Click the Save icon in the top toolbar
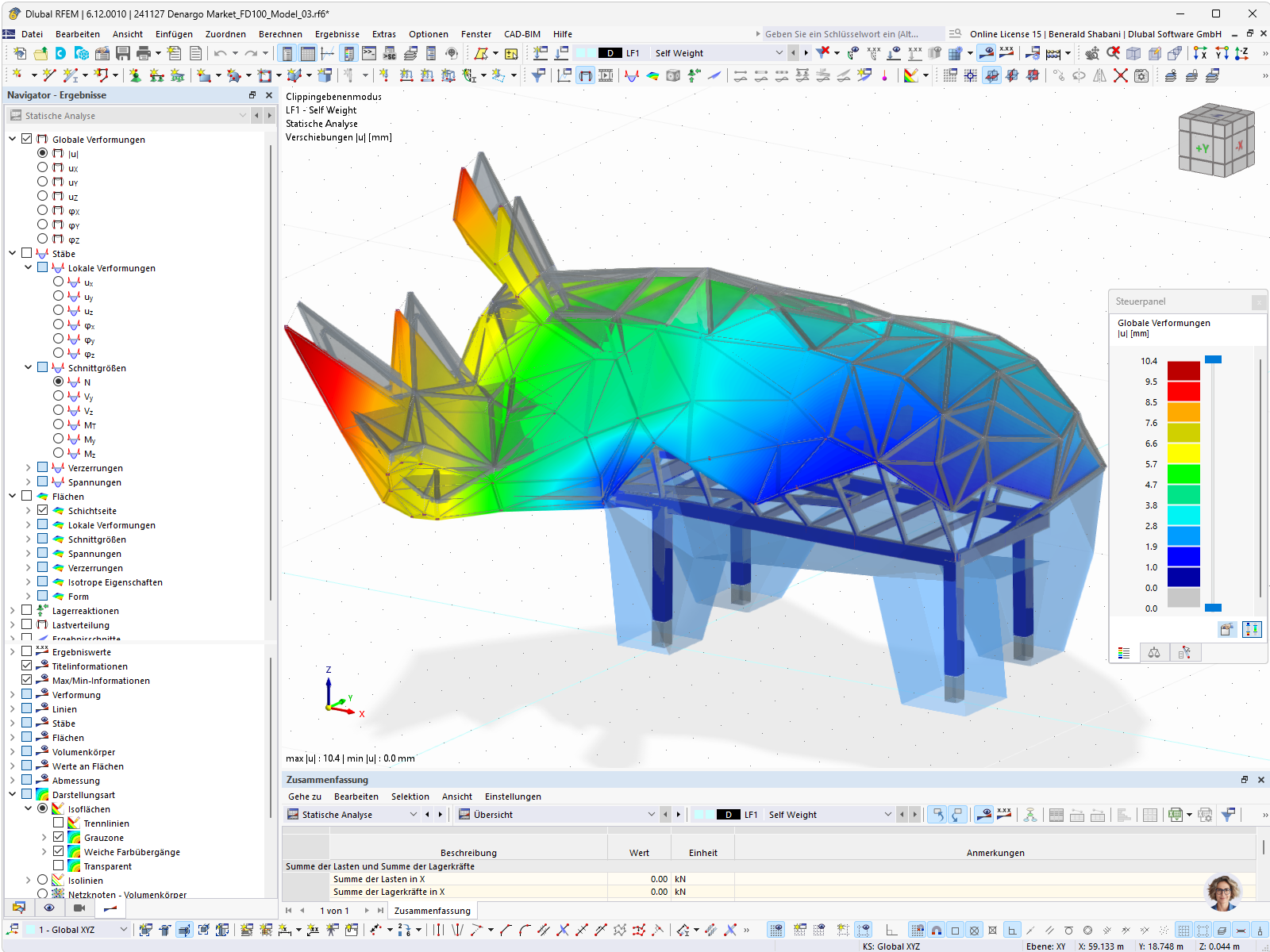The height and width of the screenshot is (952, 1270). (124, 53)
